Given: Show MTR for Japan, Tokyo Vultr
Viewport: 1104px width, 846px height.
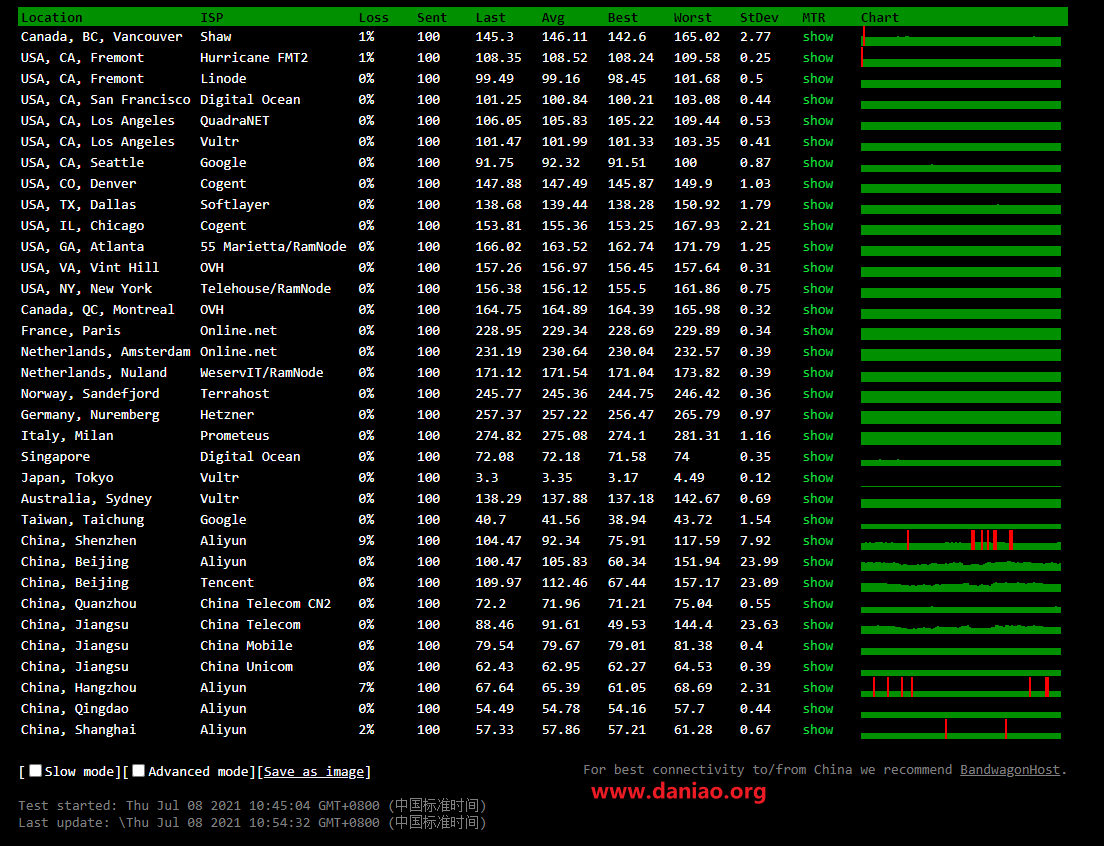Looking at the screenshot, I should (817, 478).
